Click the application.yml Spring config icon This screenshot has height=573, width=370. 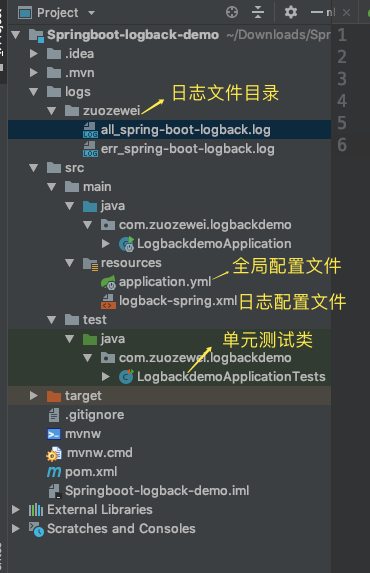point(109,282)
